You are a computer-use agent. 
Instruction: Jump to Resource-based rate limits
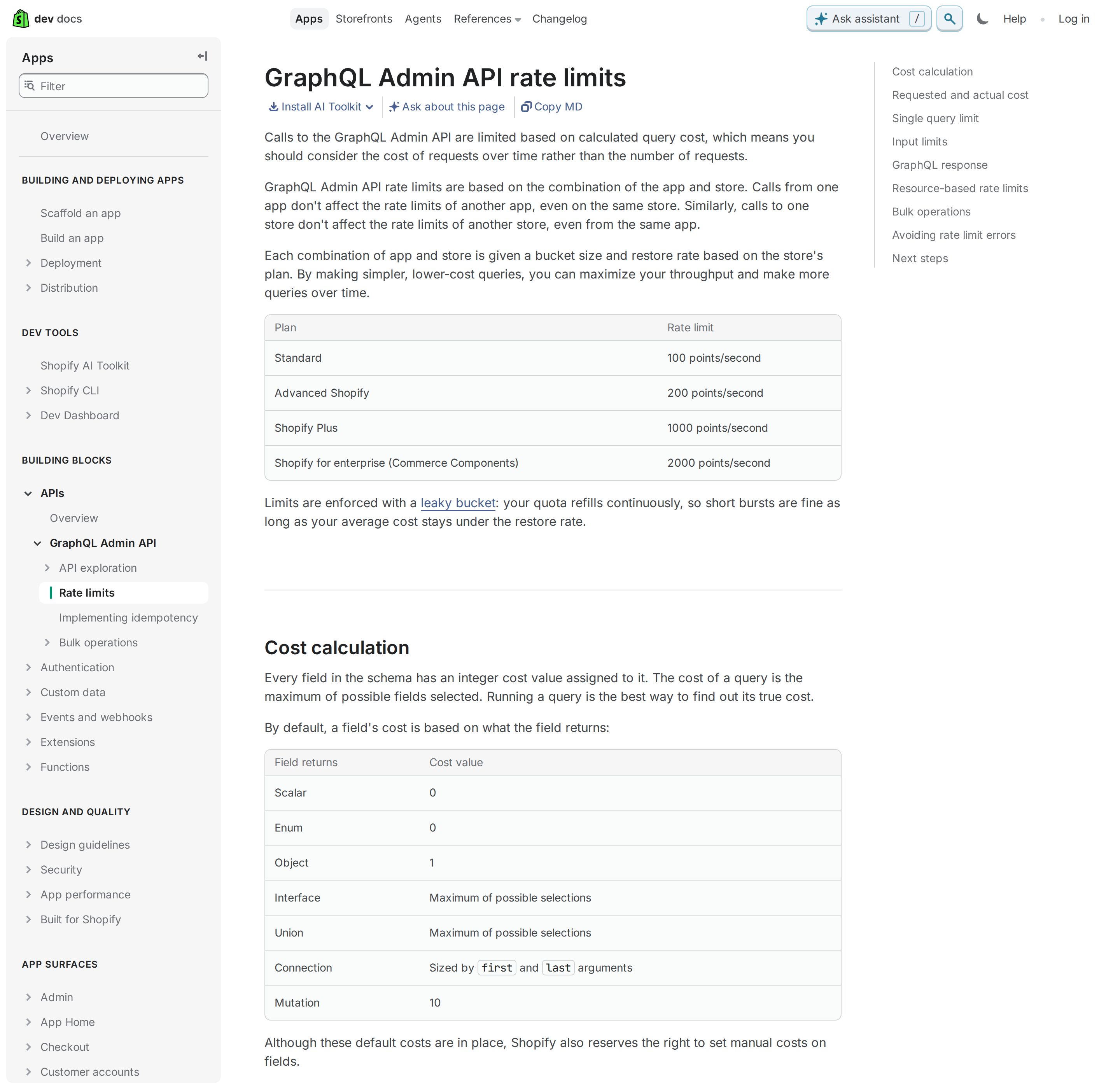click(x=960, y=189)
